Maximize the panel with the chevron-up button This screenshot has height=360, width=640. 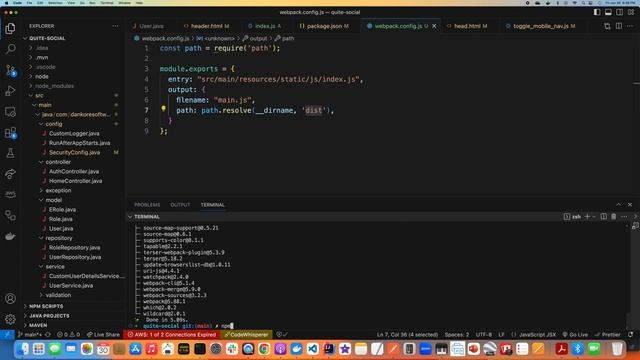(618, 204)
